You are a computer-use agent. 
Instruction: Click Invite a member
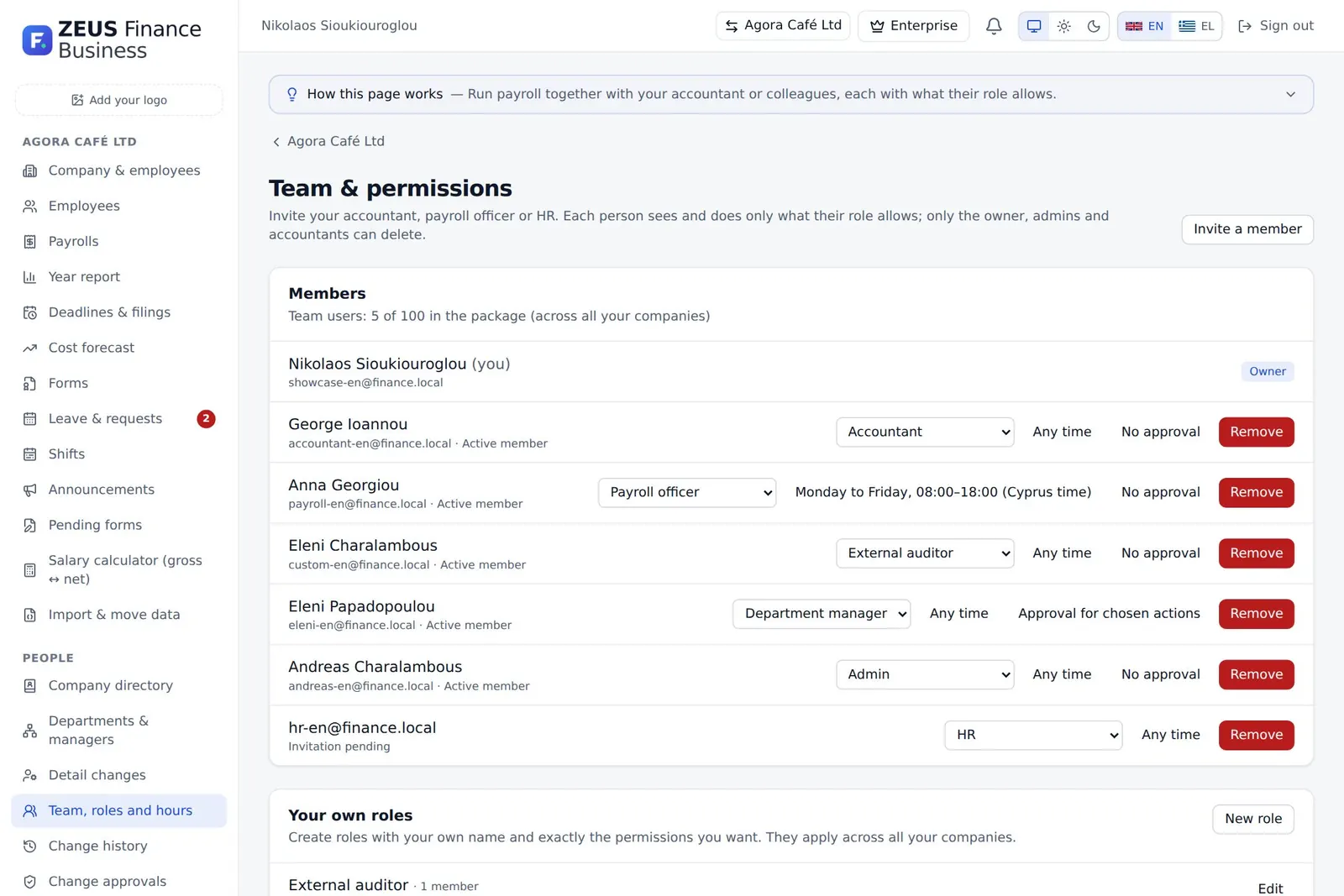1247,229
